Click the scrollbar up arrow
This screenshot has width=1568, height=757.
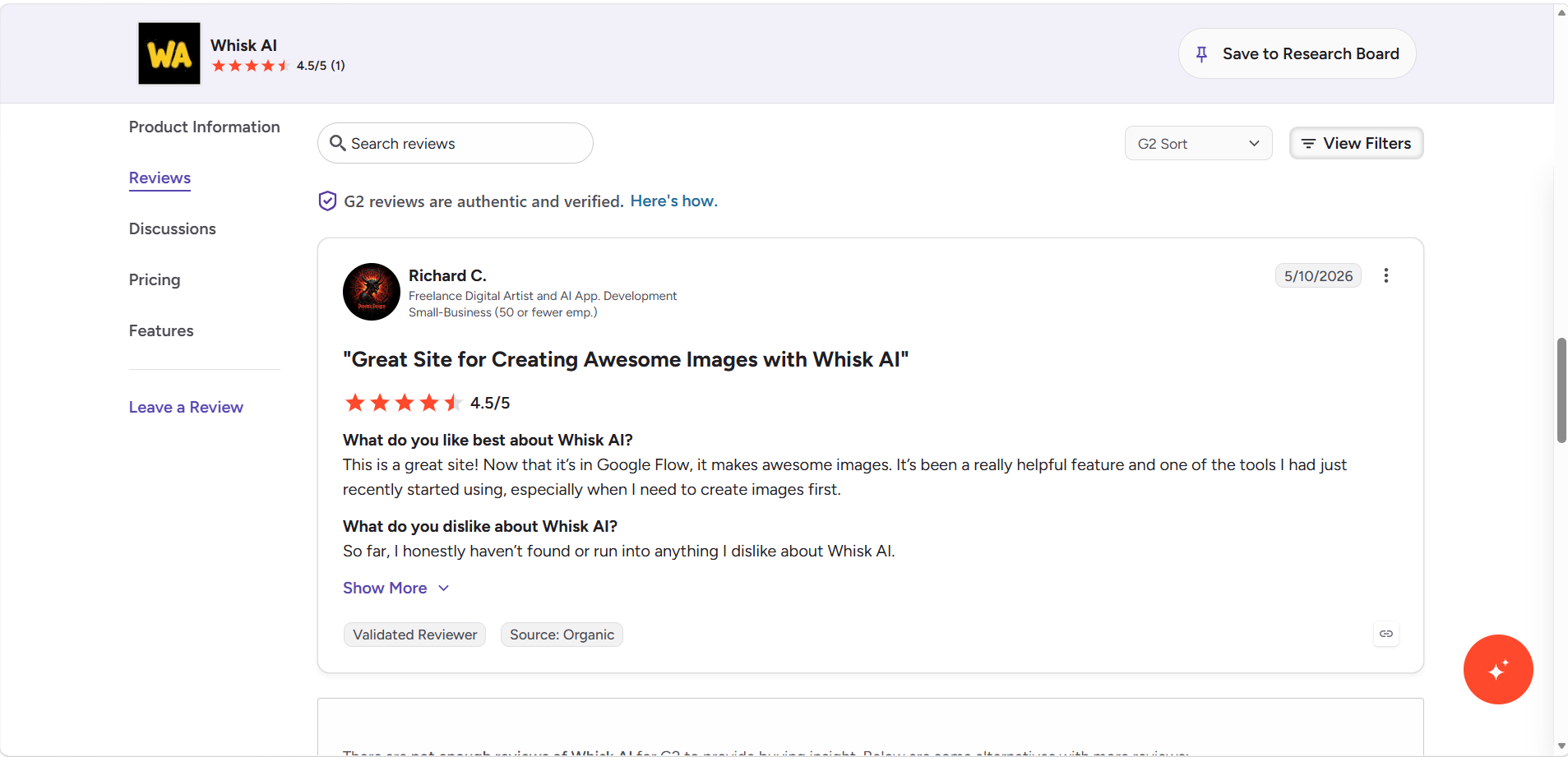(1561, 12)
